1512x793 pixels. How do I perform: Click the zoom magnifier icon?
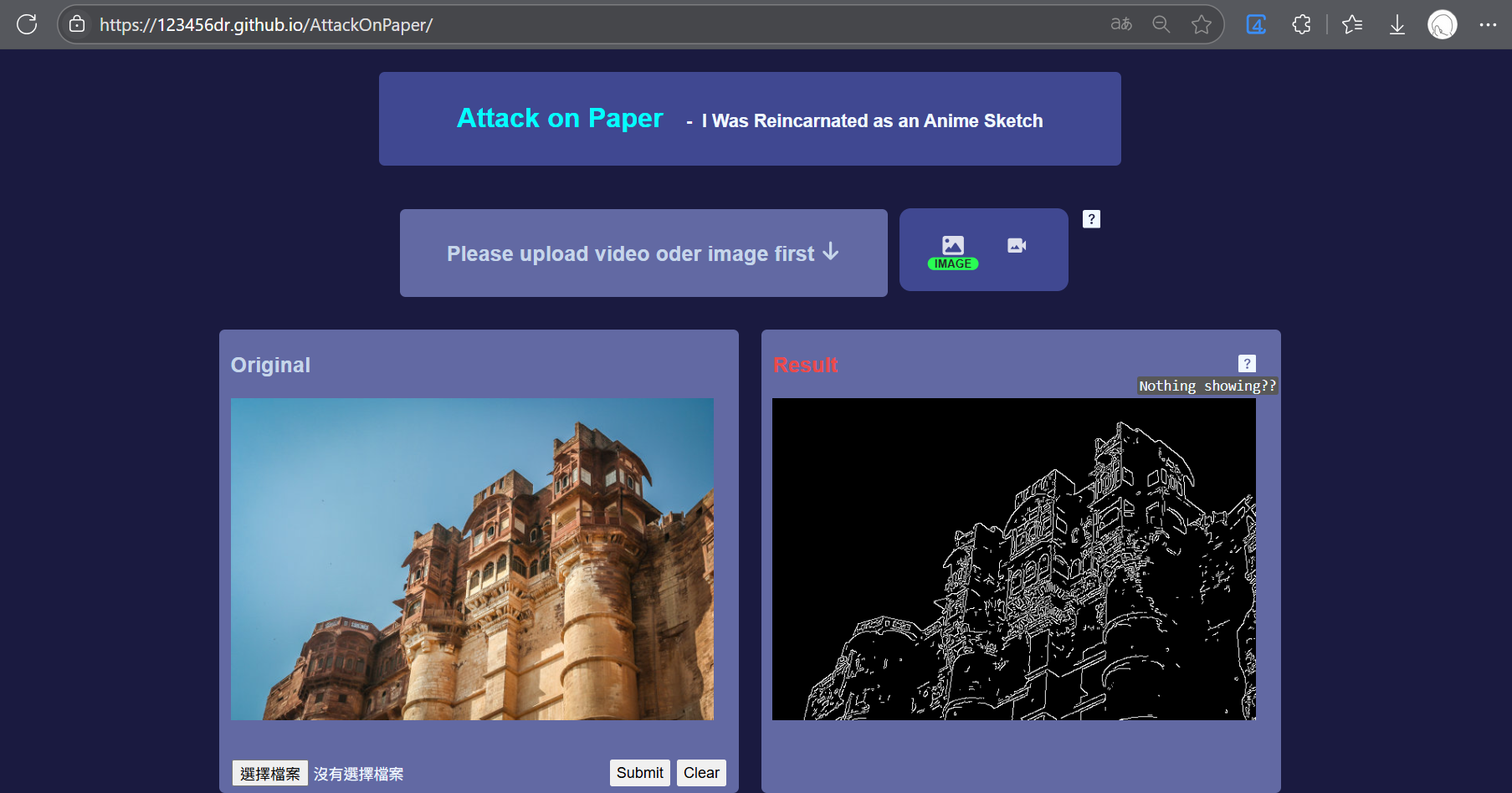[x=1161, y=24]
